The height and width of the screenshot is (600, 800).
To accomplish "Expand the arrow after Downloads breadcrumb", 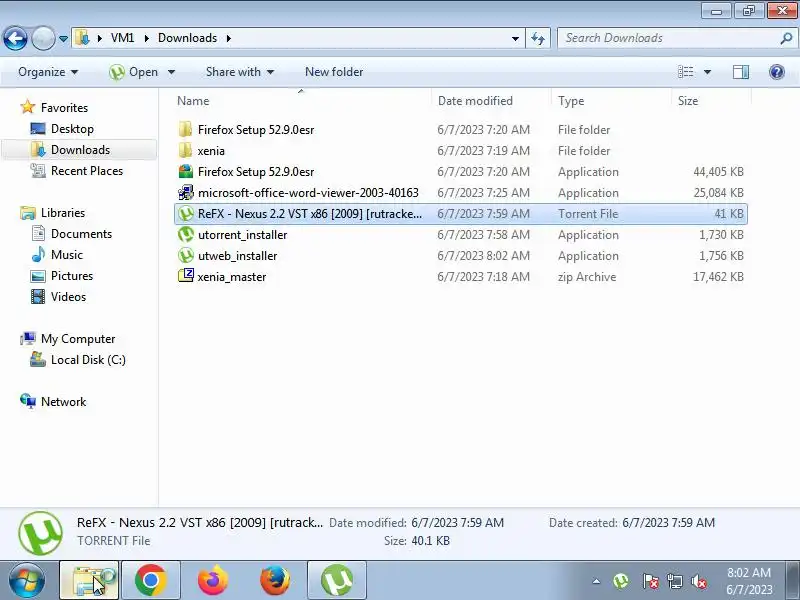I will (x=229, y=38).
